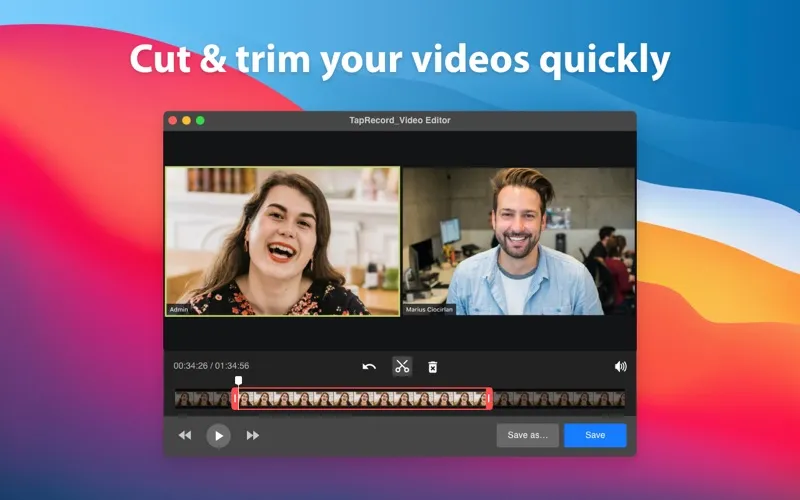This screenshot has width=800, height=500.
Task: Click the undo arrow icon
Action: pyautogui.click(x=369, y=367)
